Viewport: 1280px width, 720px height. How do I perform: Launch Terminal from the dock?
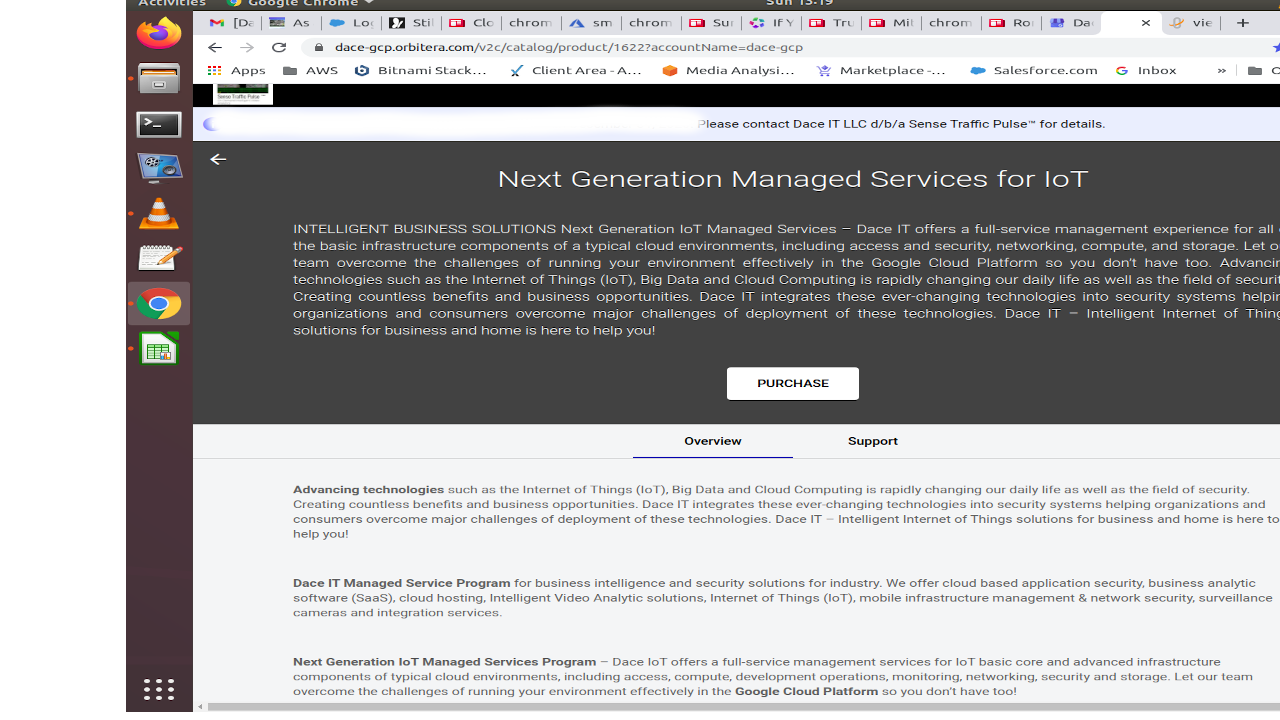pyautogui.click(x=159, y=124)
